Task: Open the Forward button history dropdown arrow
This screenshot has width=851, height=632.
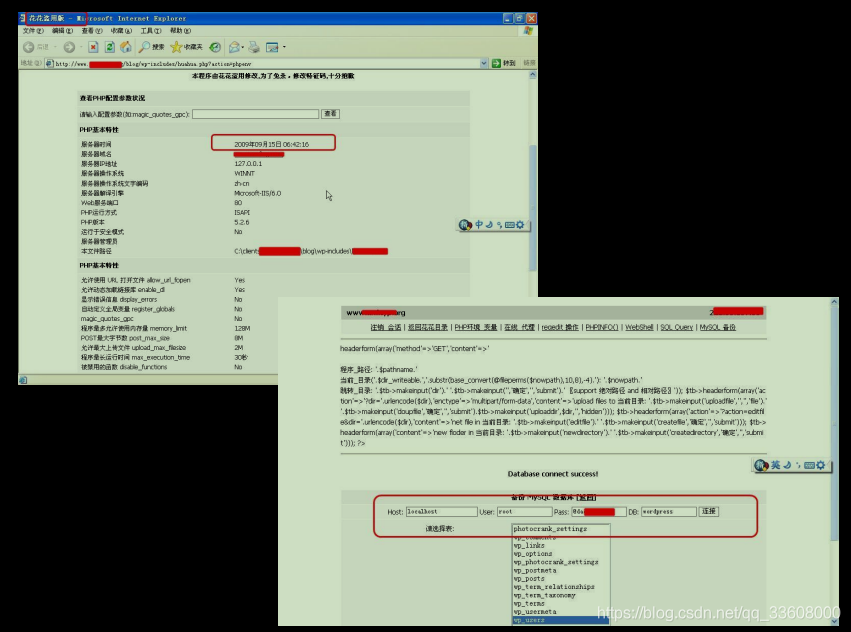Action: (x=81, y=47)
